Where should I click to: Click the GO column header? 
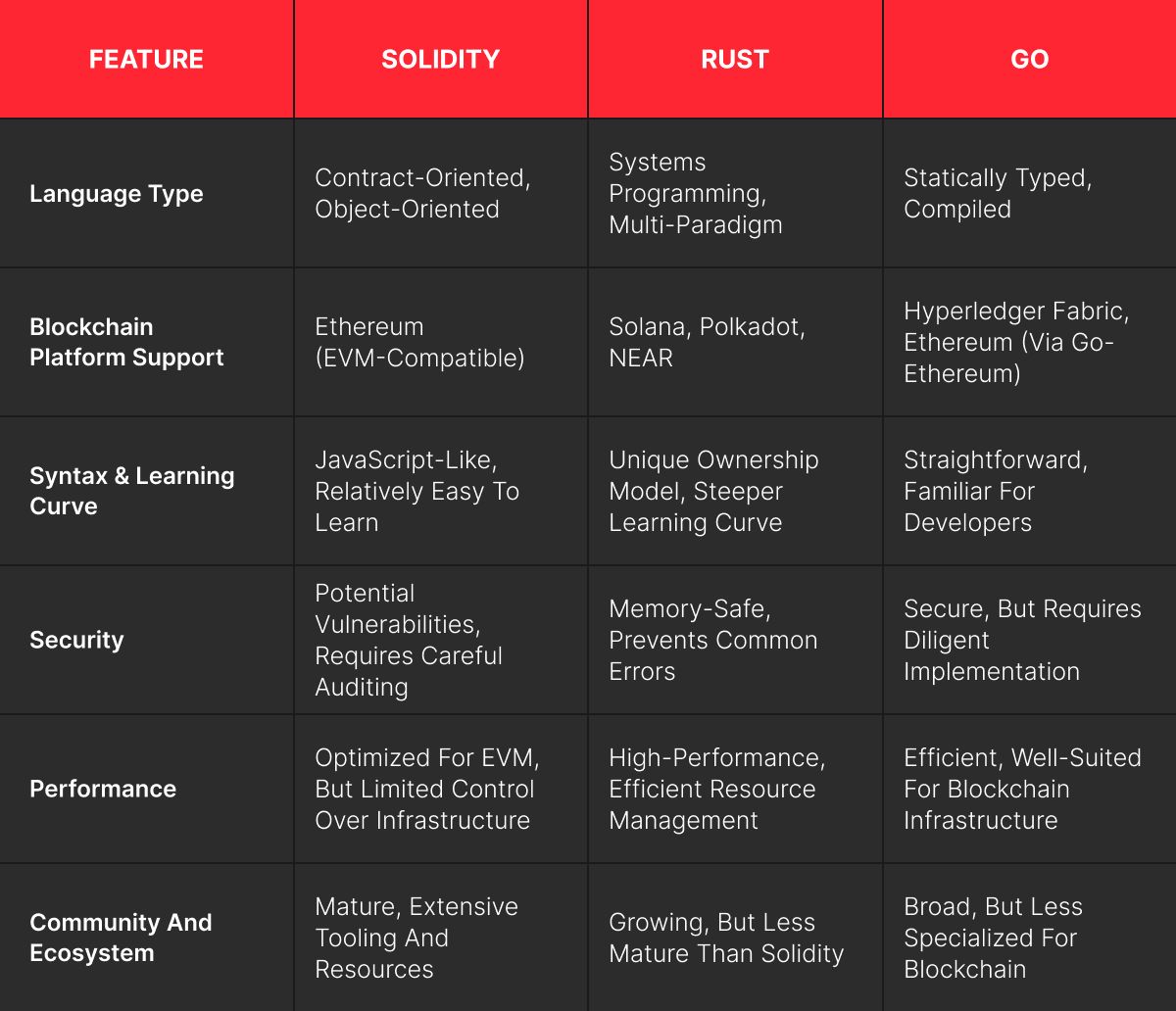click(x=1029, y=59)
